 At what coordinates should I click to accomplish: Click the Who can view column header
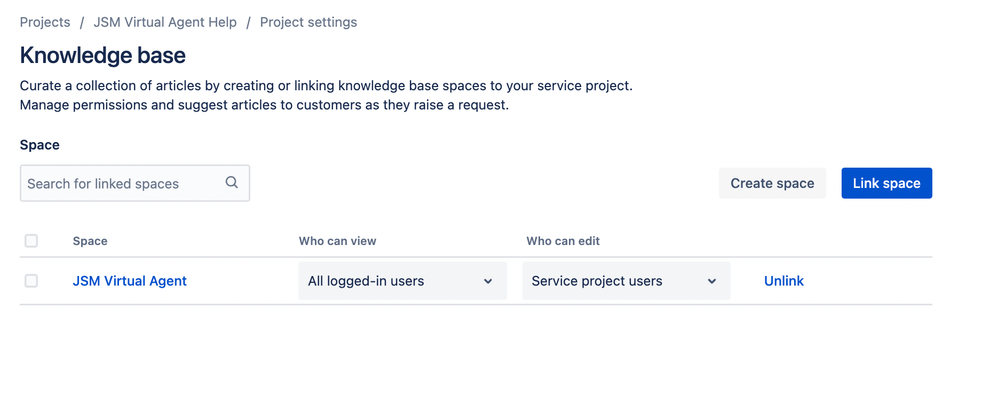337,241
